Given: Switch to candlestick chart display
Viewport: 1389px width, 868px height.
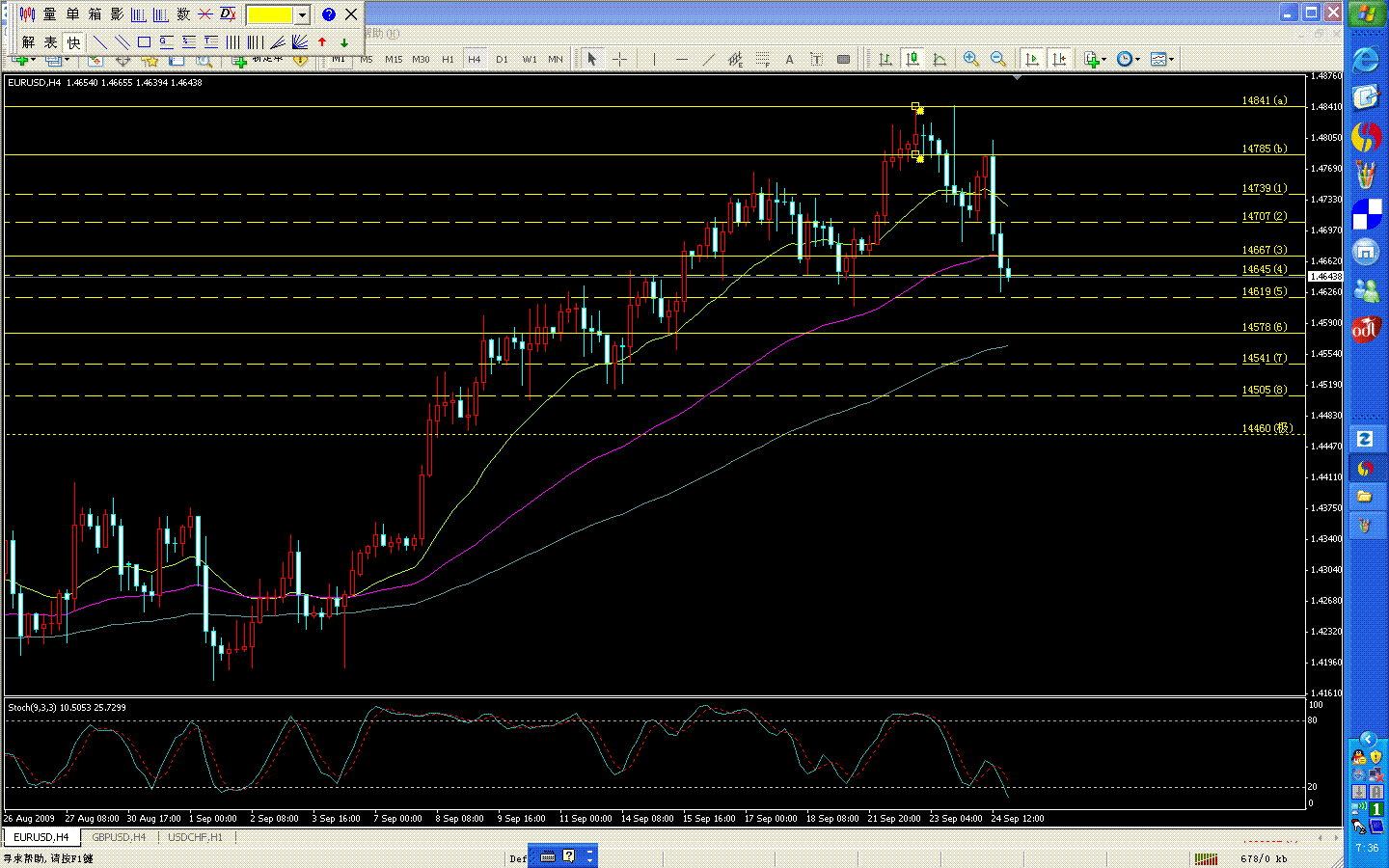Looking at the screenshot, I should coord(912,60).
